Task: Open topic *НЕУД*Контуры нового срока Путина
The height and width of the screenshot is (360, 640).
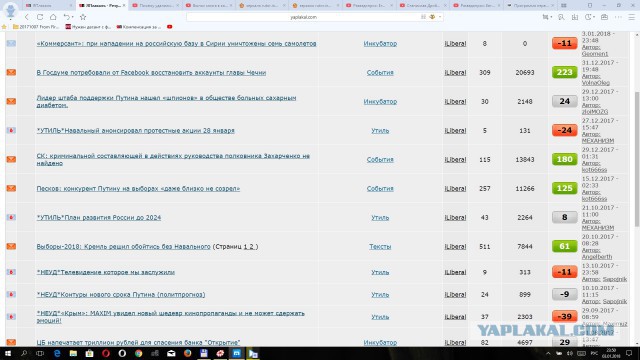Action: [120, 294]
